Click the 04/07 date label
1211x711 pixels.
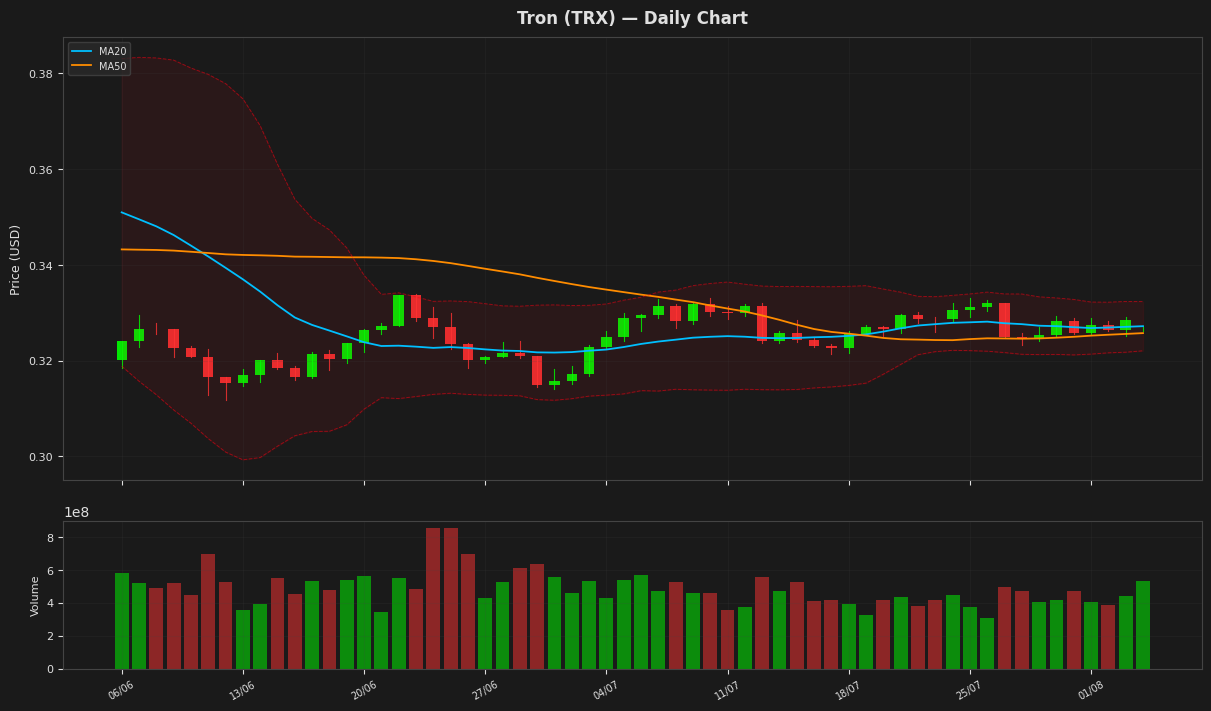click(x=606, y=690)
